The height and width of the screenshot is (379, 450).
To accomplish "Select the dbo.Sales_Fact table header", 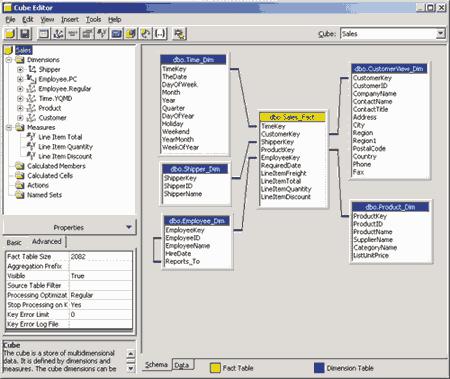I will [292, 117].
